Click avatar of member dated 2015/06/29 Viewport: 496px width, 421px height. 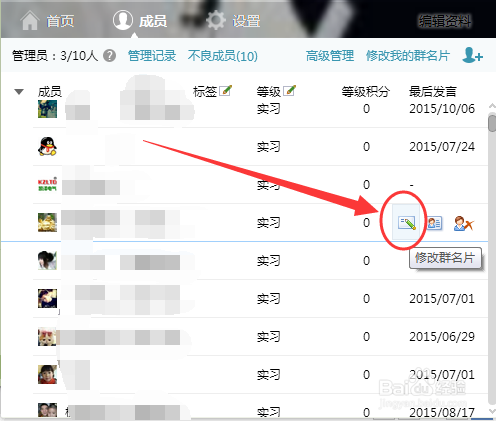tap(47, 336)
